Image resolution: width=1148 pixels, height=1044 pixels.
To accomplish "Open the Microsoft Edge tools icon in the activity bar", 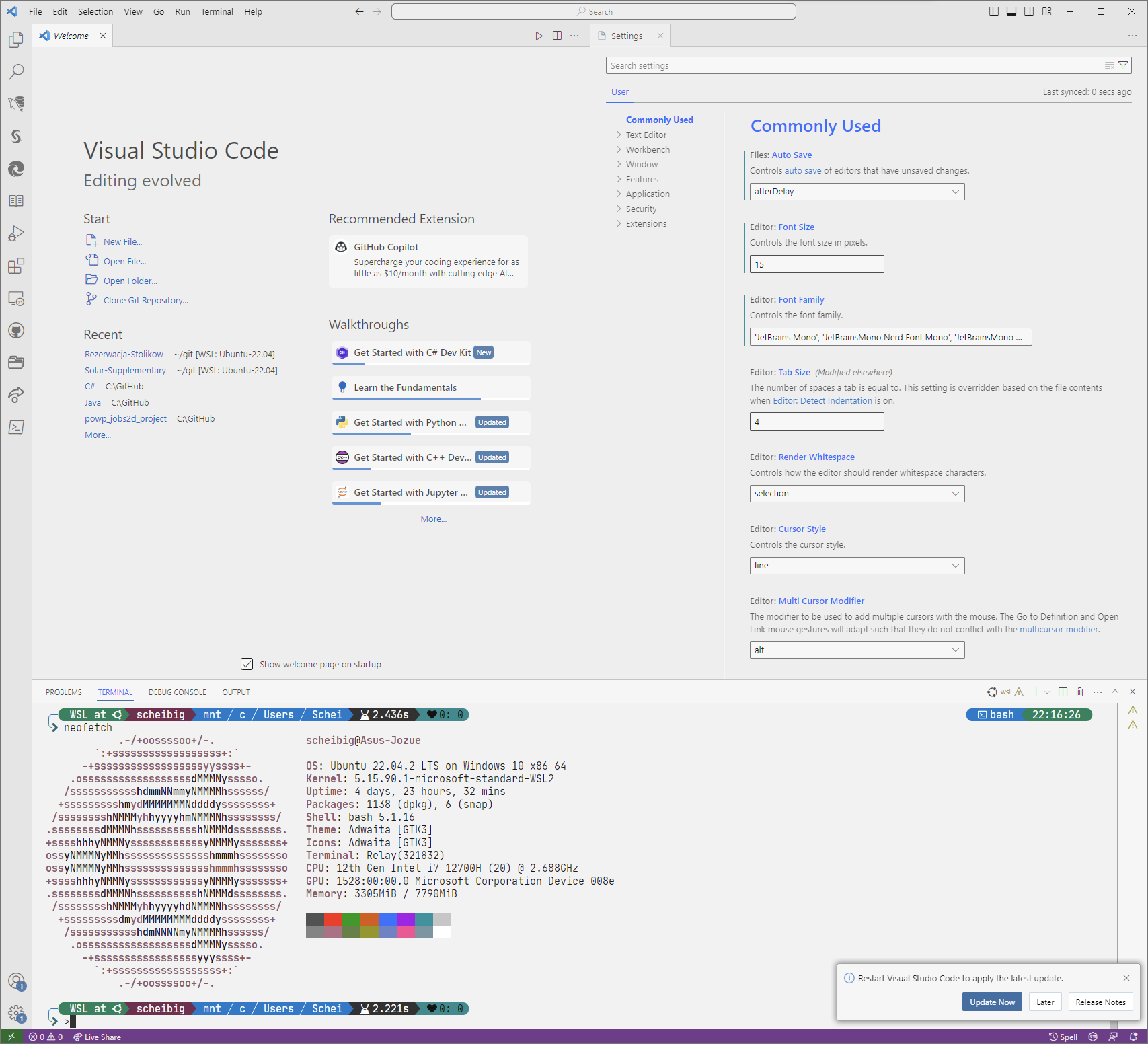I will pos(16,169).
